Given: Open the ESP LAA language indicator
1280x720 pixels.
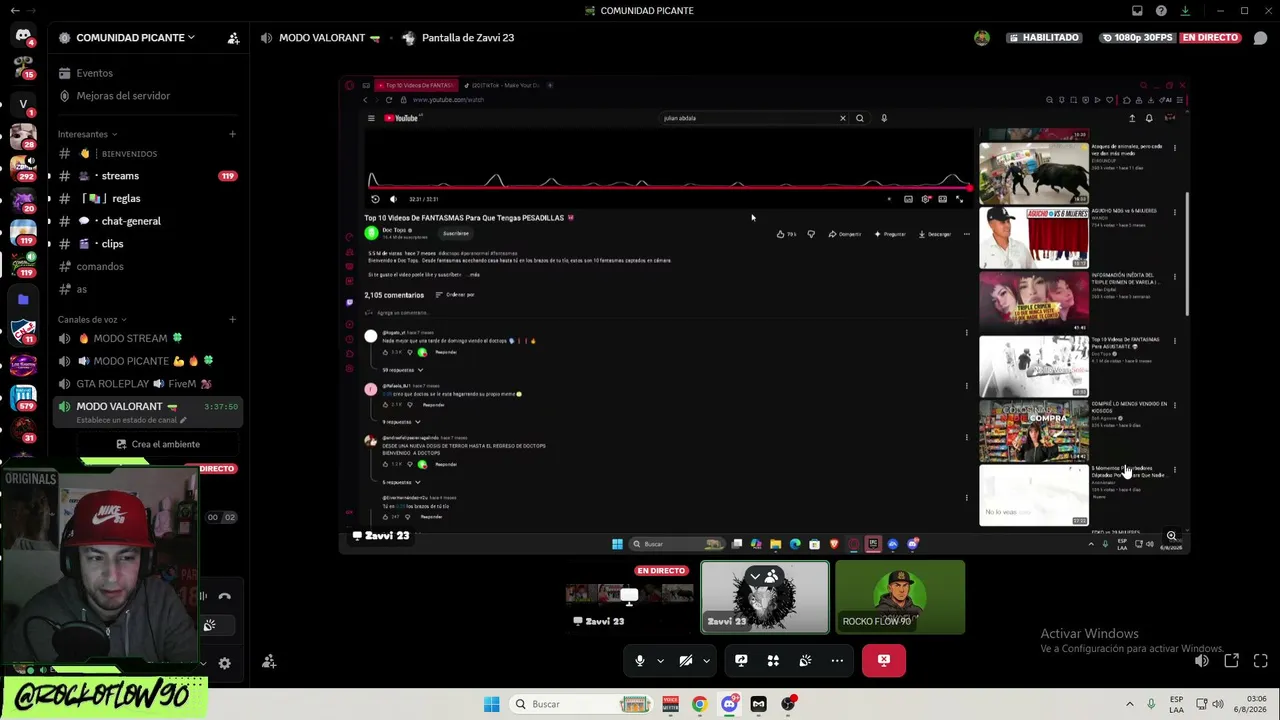Looking at the screenshot, I should tap(1177, 704).
